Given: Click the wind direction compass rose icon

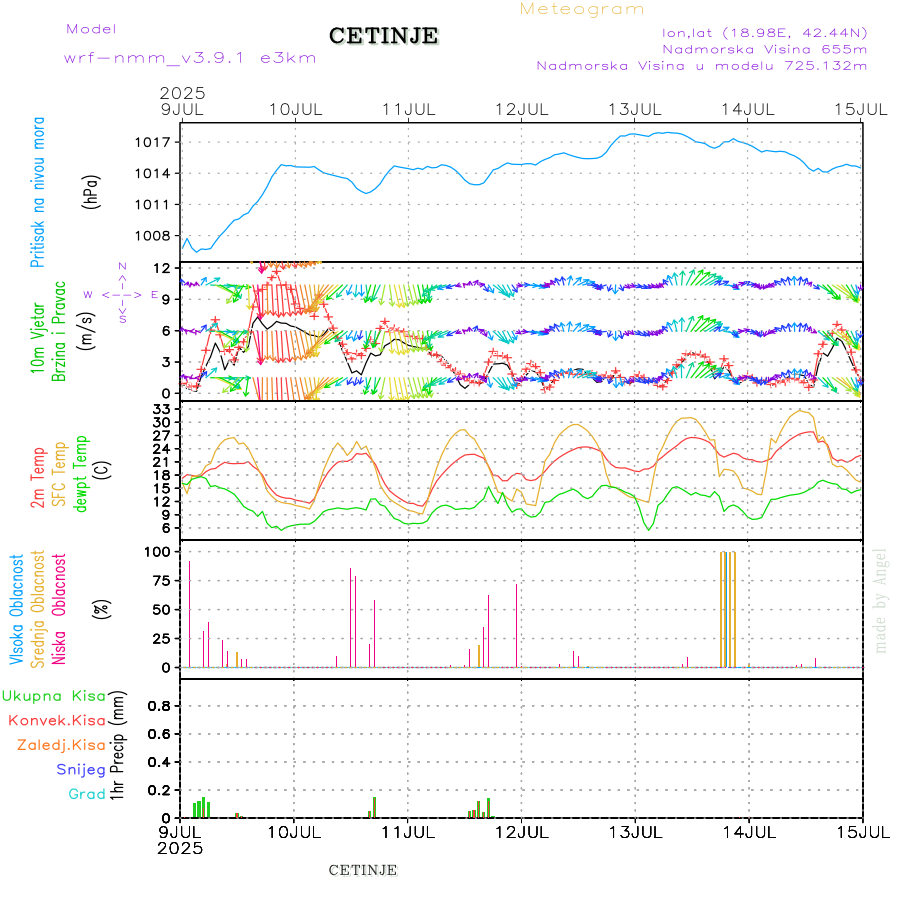Looking at the screenshot, I should point(124,295).
